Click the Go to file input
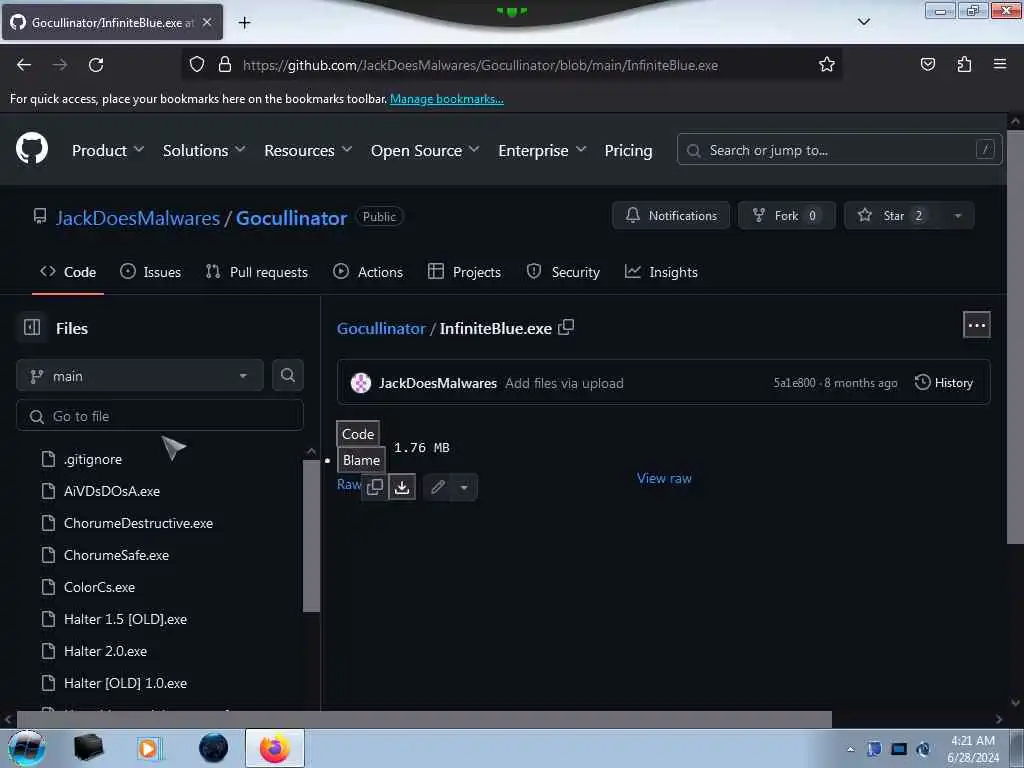This screenshot has width=1024, height=768. 160,416
